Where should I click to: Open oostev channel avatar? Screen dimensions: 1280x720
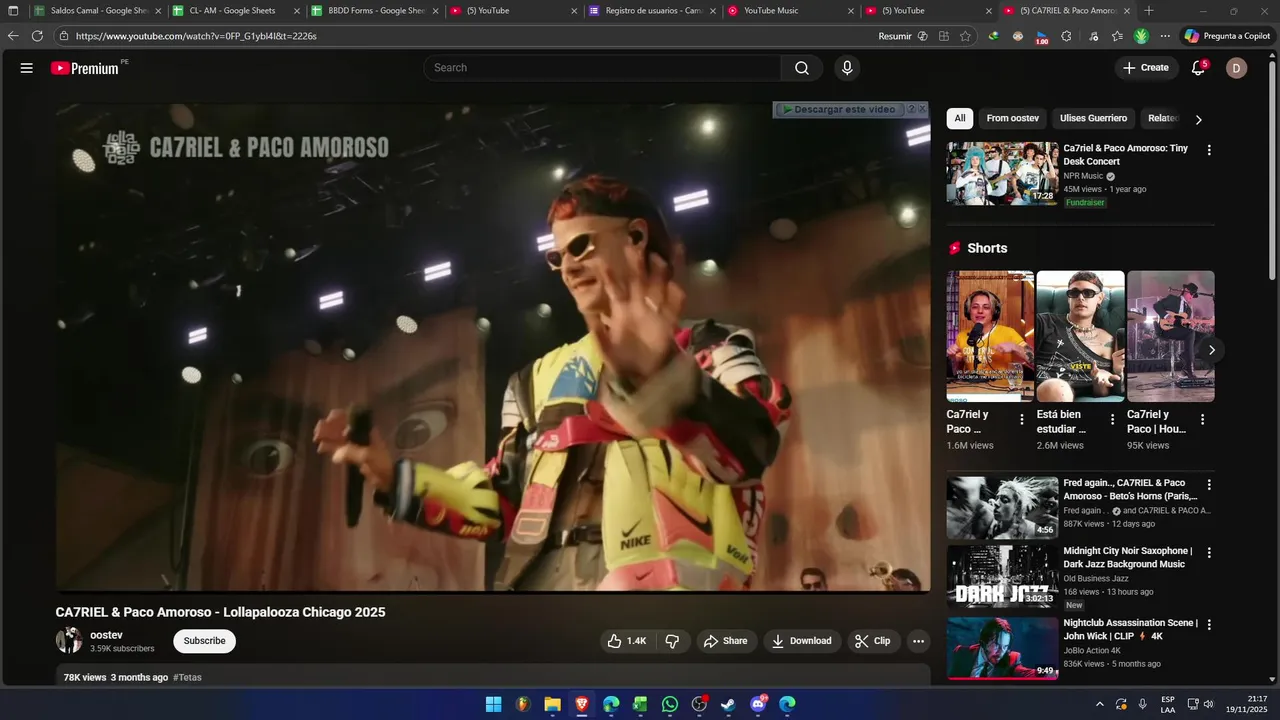(69, 640)
